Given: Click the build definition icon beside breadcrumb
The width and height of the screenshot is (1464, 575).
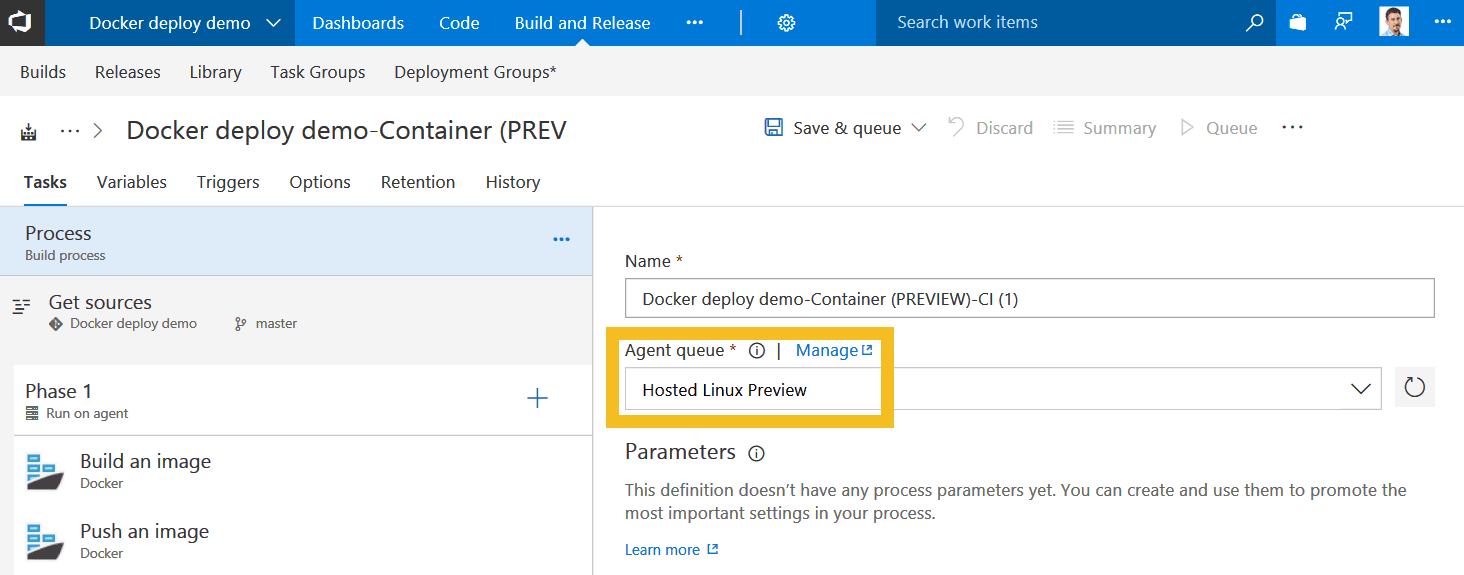Looking at the screenshot, I should click(28, 131).
